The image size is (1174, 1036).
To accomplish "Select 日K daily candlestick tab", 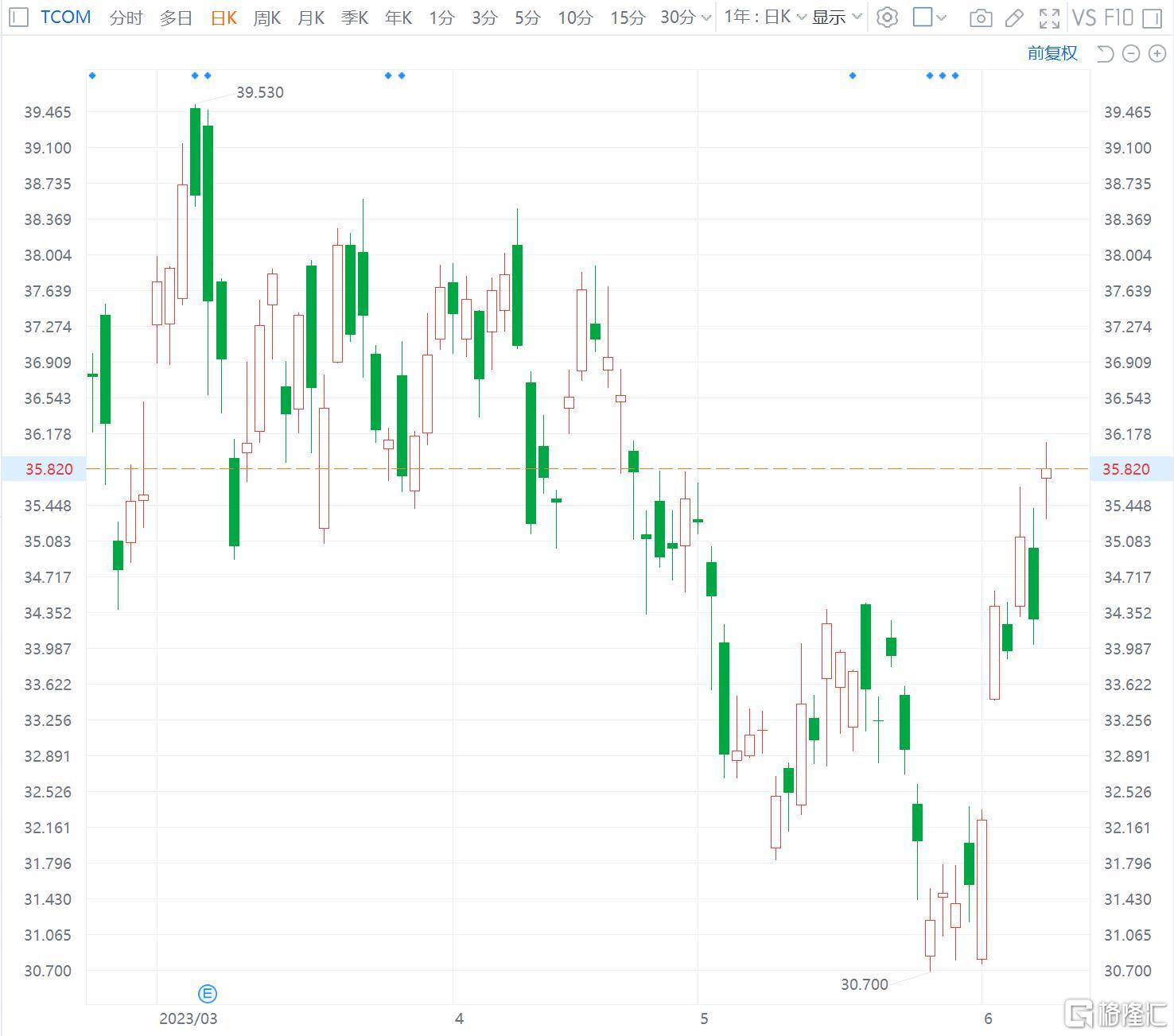I will (224, 17).
